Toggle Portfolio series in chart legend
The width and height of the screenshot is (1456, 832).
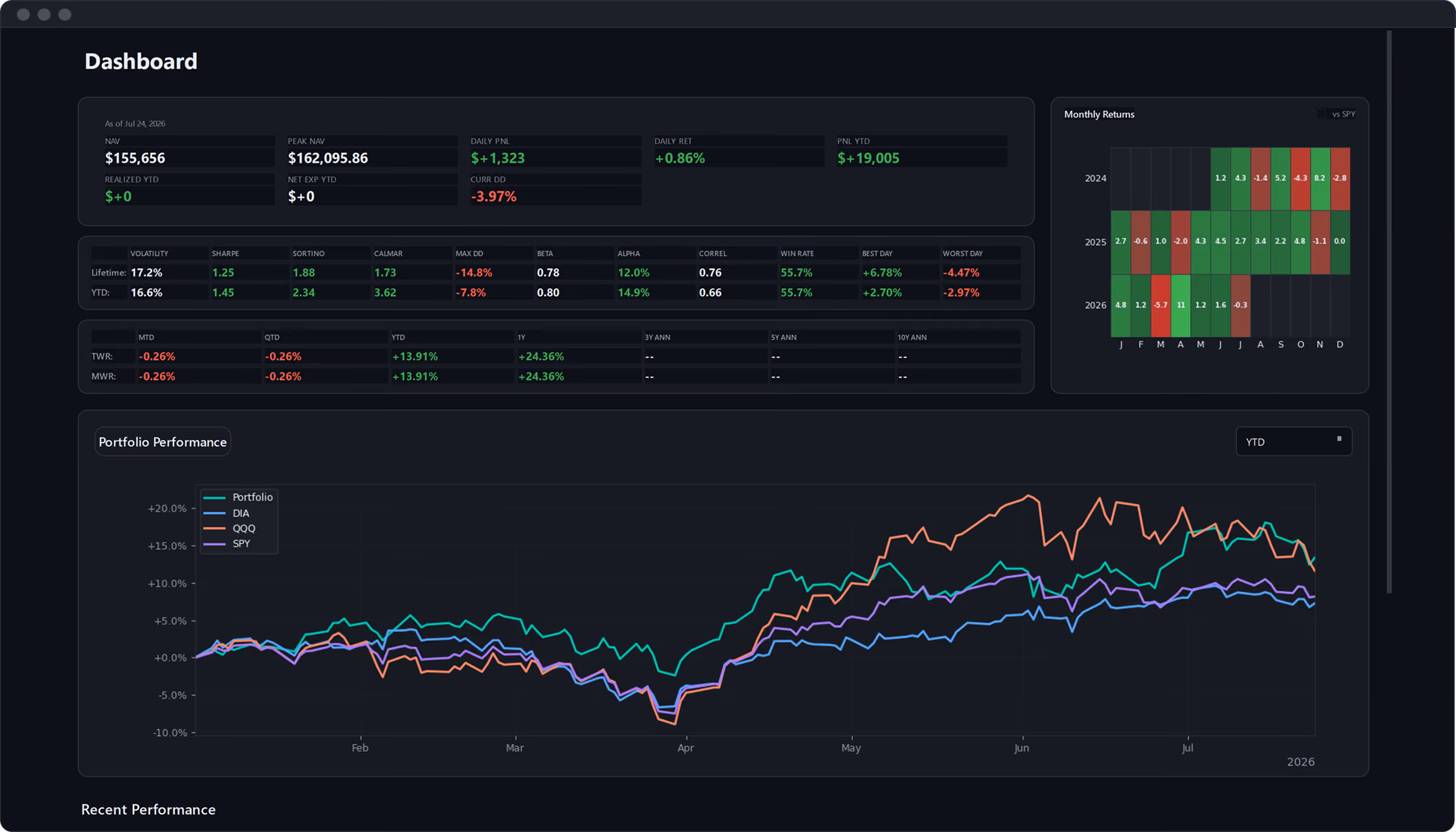click(238, 497)
